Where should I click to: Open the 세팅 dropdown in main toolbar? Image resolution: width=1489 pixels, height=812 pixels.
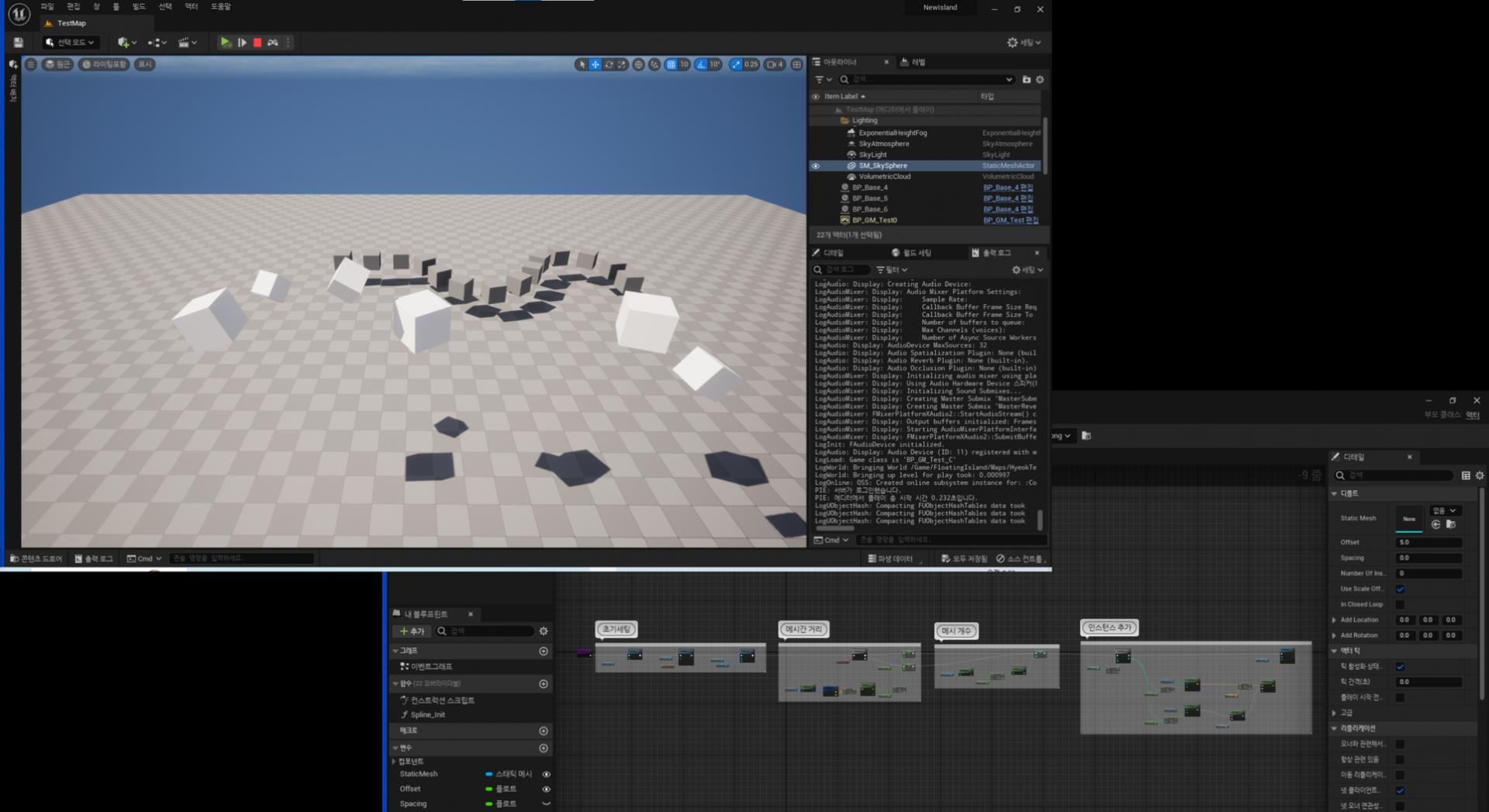[x=1024, y=43]
